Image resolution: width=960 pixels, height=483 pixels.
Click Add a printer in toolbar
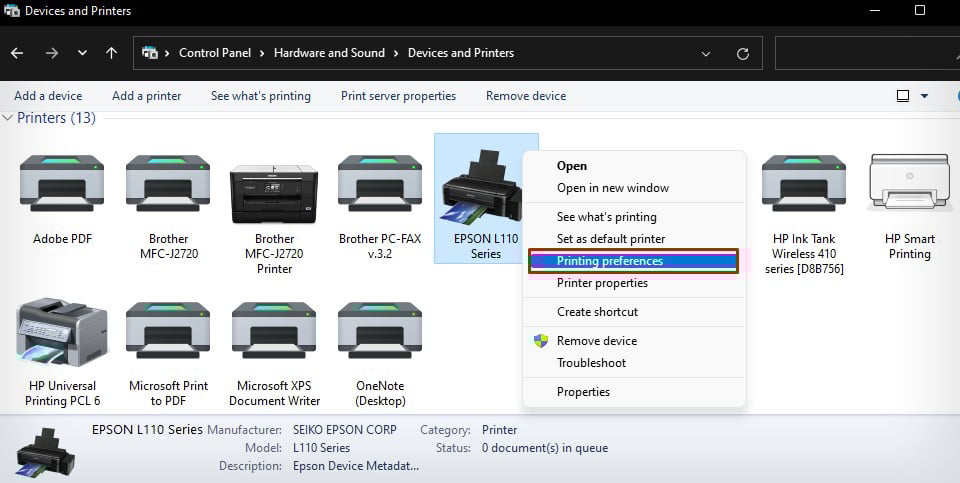click(x=146, y=96)
